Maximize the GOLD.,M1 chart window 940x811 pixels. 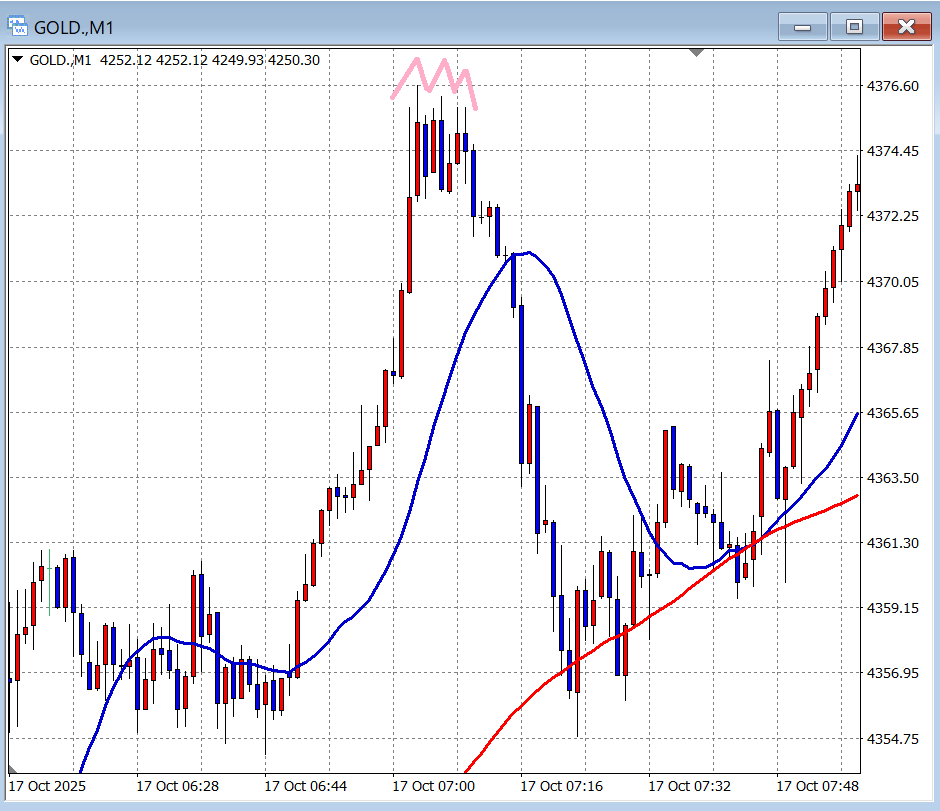[854, 26]
